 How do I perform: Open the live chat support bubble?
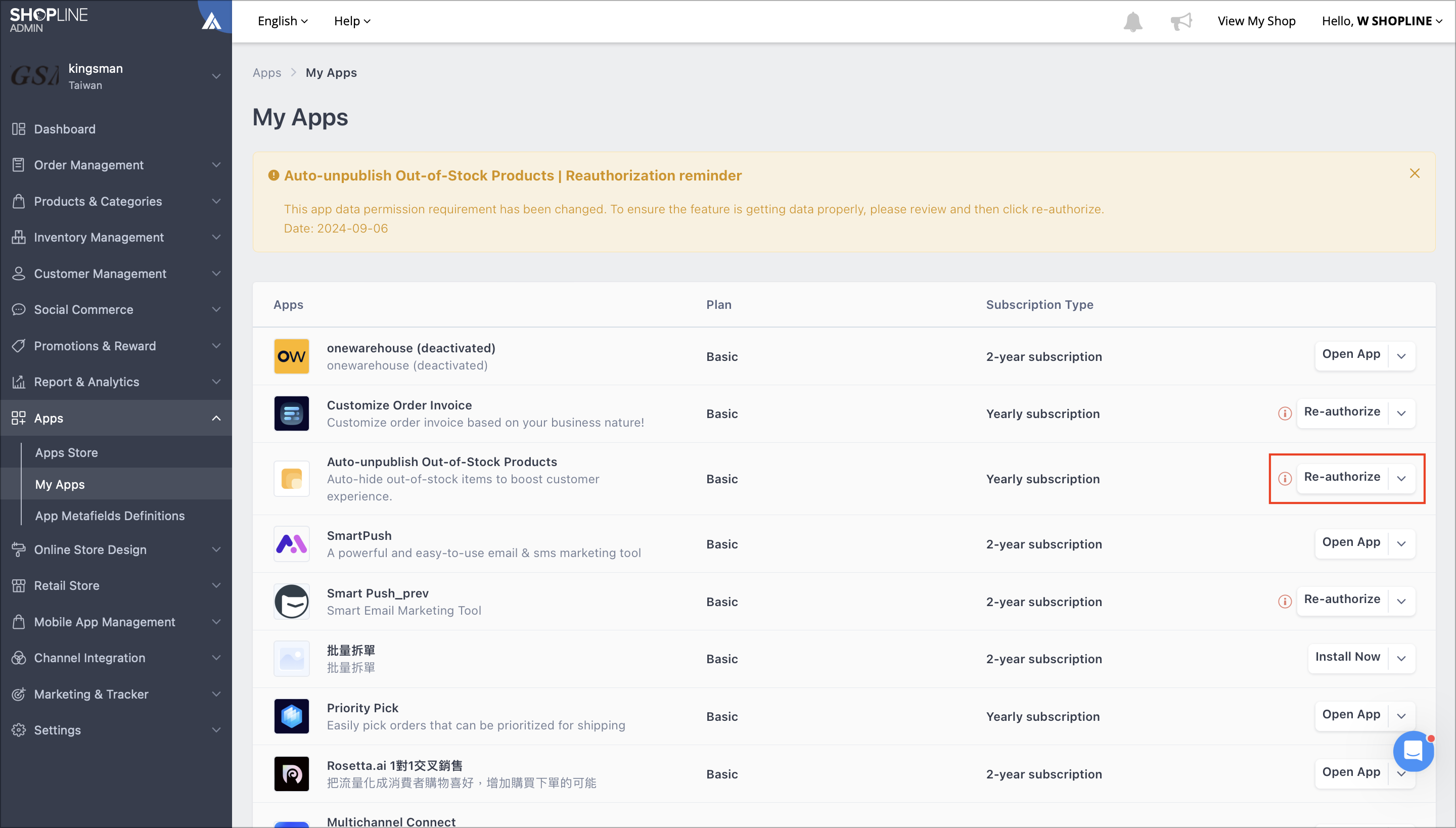click(x=1413, y=751)
